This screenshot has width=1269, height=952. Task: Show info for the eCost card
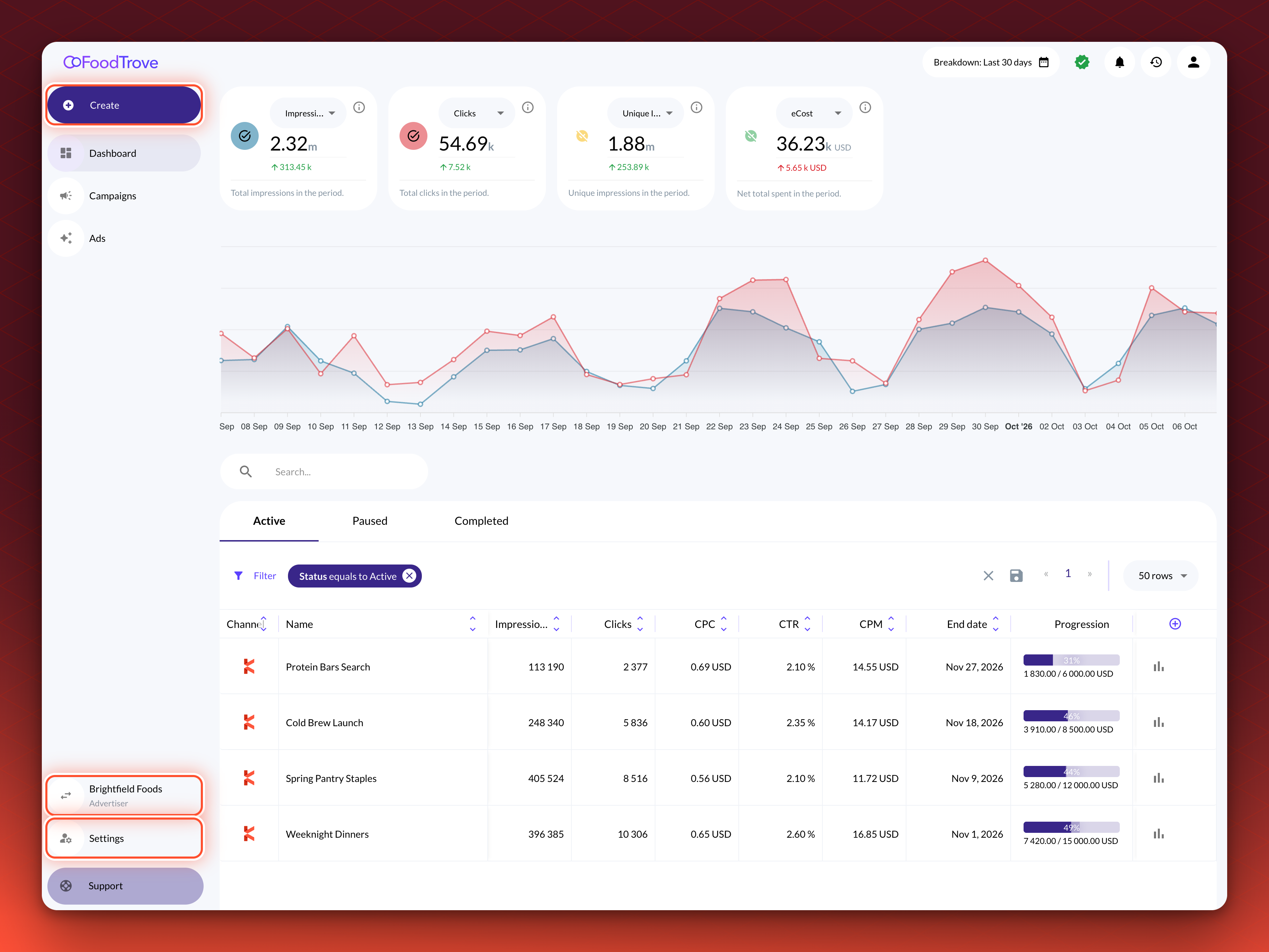point(865,107)
